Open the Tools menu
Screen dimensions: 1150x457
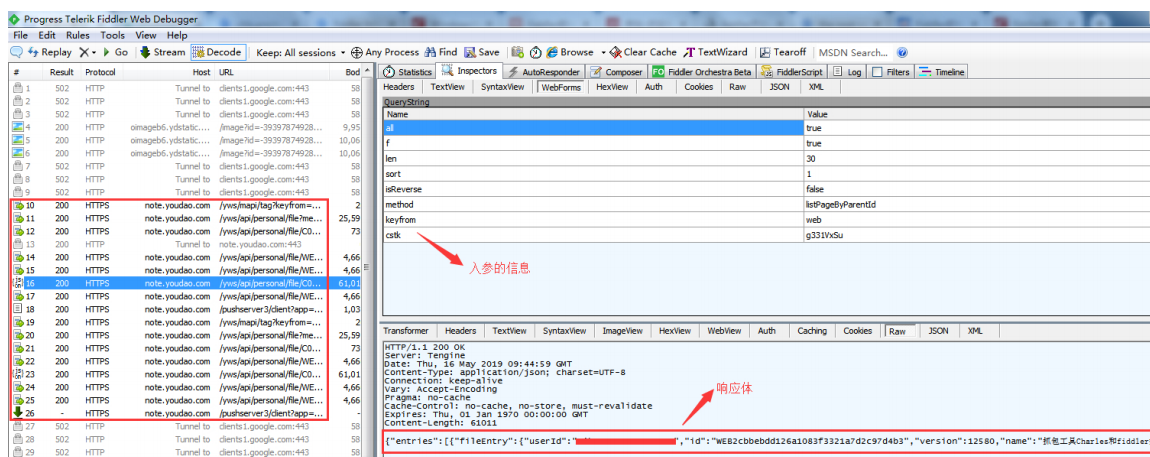(x=113, y=35)
